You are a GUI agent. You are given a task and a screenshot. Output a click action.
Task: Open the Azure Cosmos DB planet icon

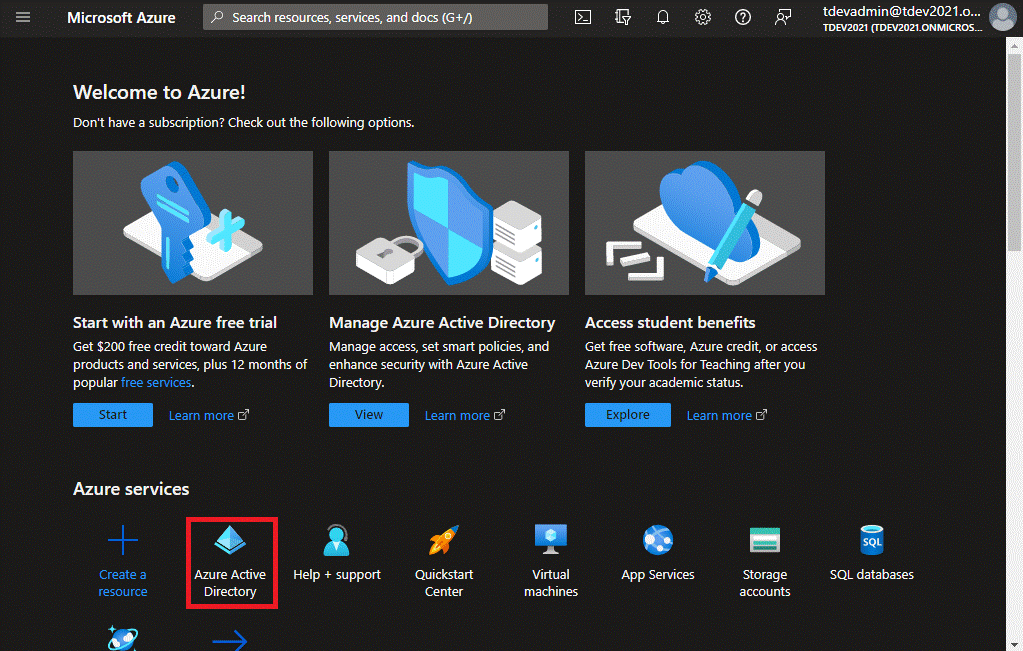click(x=123, y=638)
